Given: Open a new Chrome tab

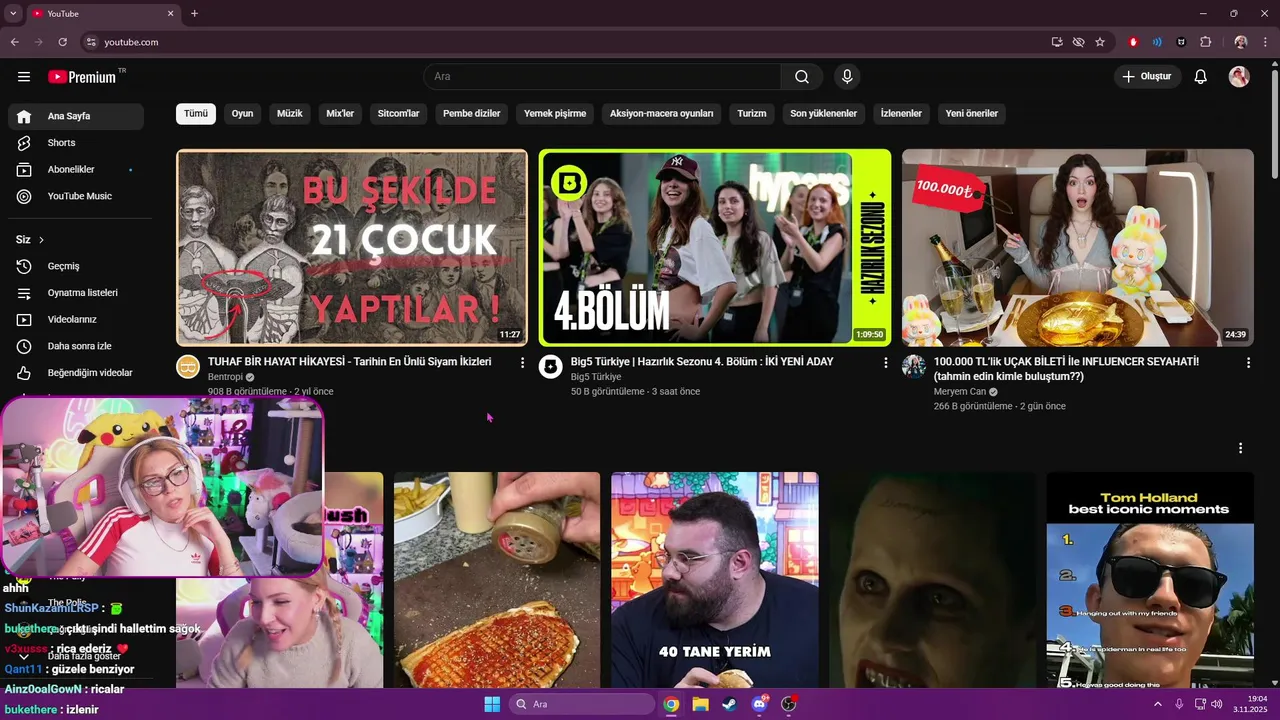Looking at the screenshot, I should [x=194, y=14].
